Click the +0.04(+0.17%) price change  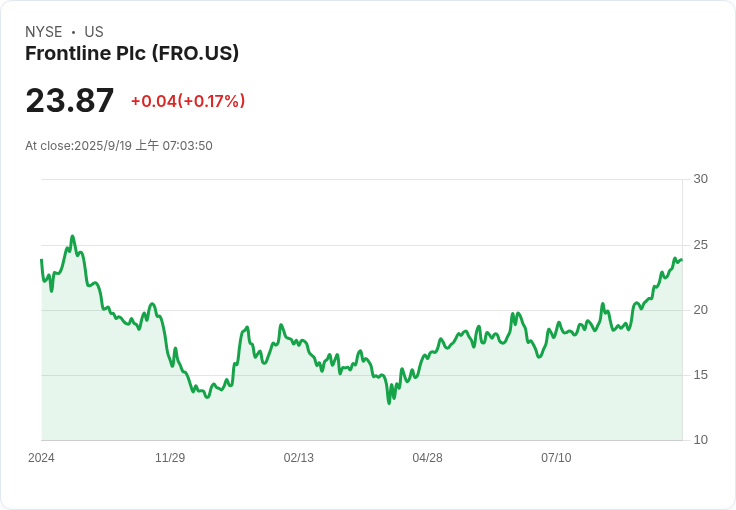(x=188, y=101)
